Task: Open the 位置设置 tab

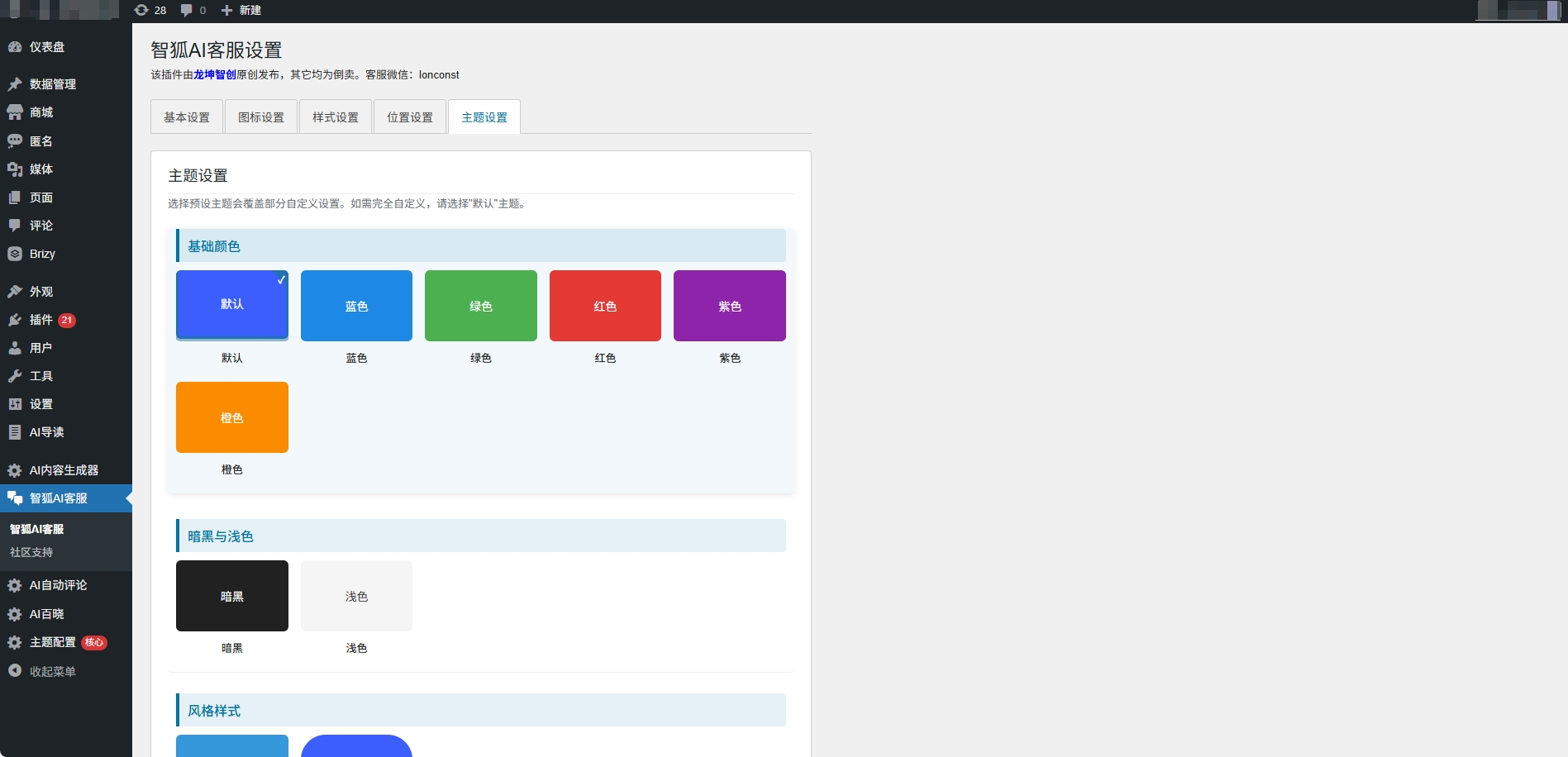Action: tap(410, 117)
